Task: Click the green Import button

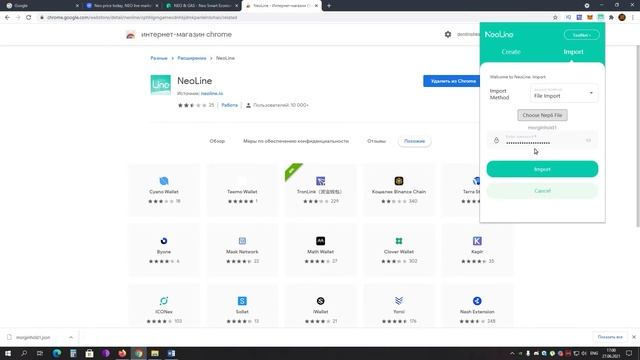Action: (x=542, y=169)
